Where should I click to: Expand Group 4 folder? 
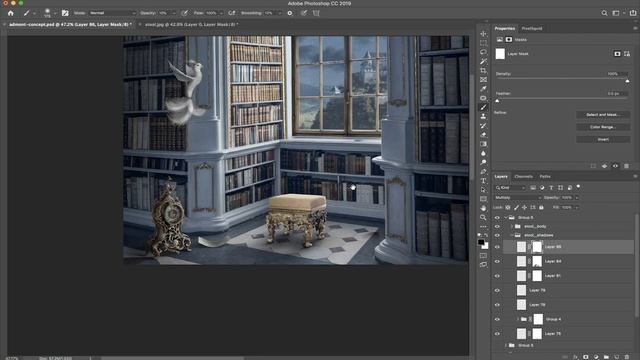tap(518, 319)
